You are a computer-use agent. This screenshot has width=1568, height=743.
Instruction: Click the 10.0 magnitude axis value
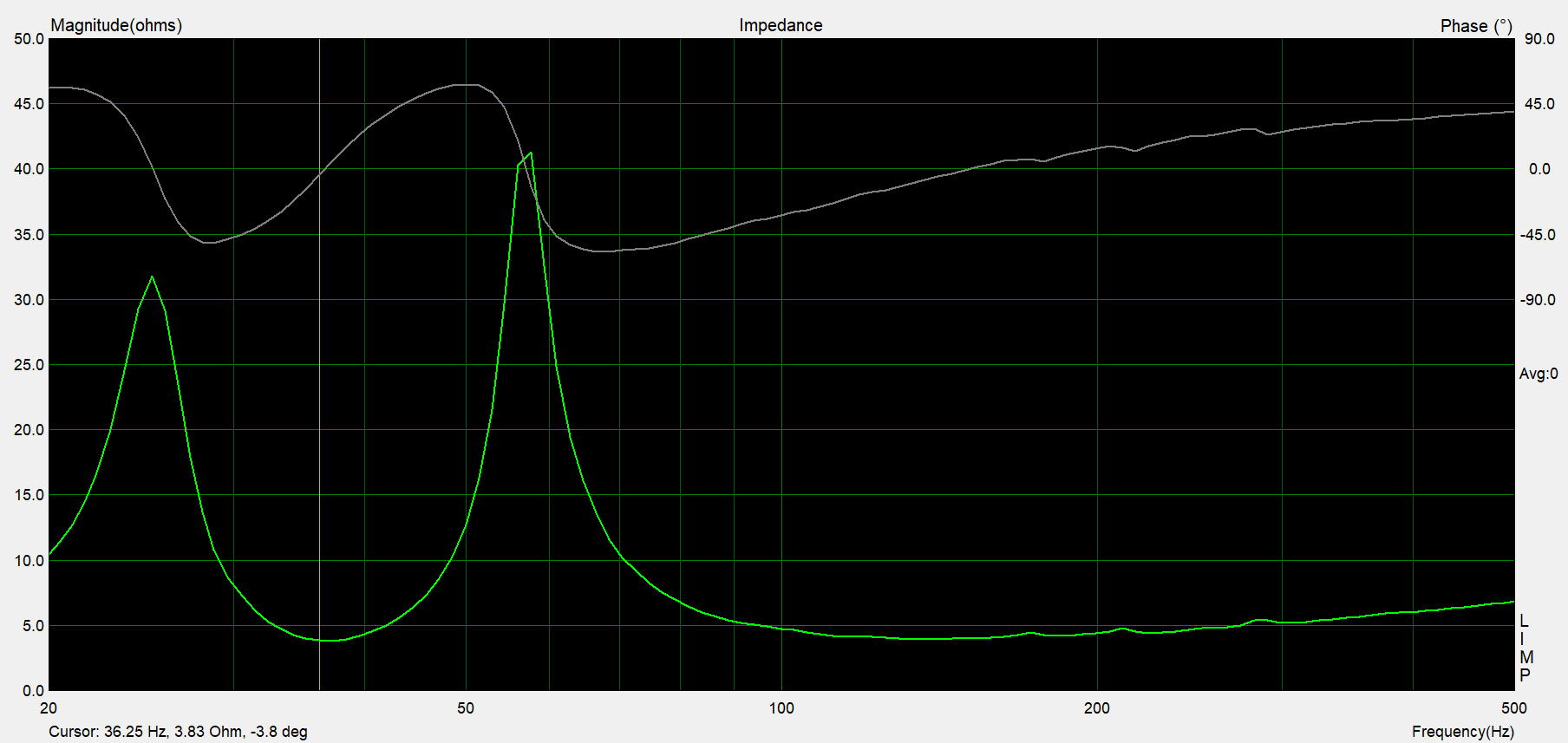coord(29,561)
